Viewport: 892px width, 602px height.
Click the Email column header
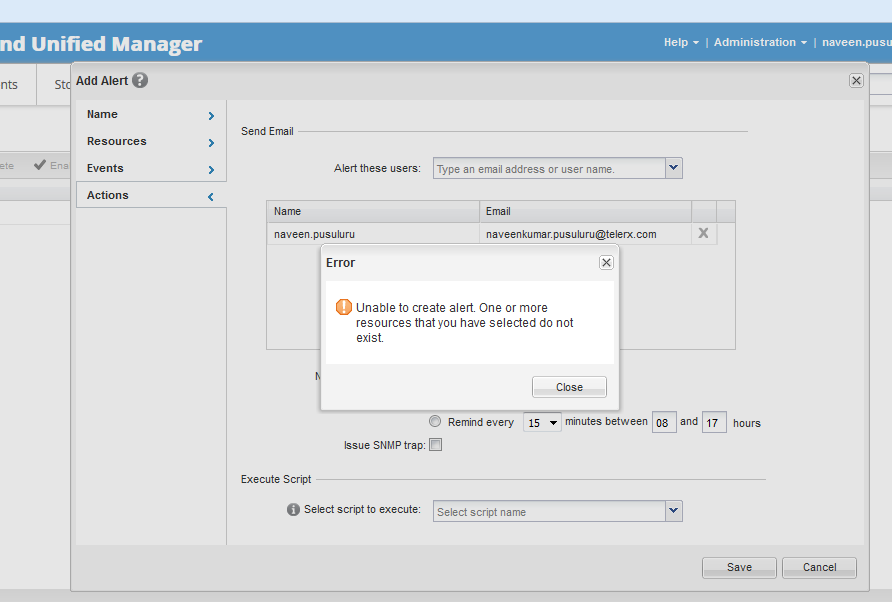[585, 211]
